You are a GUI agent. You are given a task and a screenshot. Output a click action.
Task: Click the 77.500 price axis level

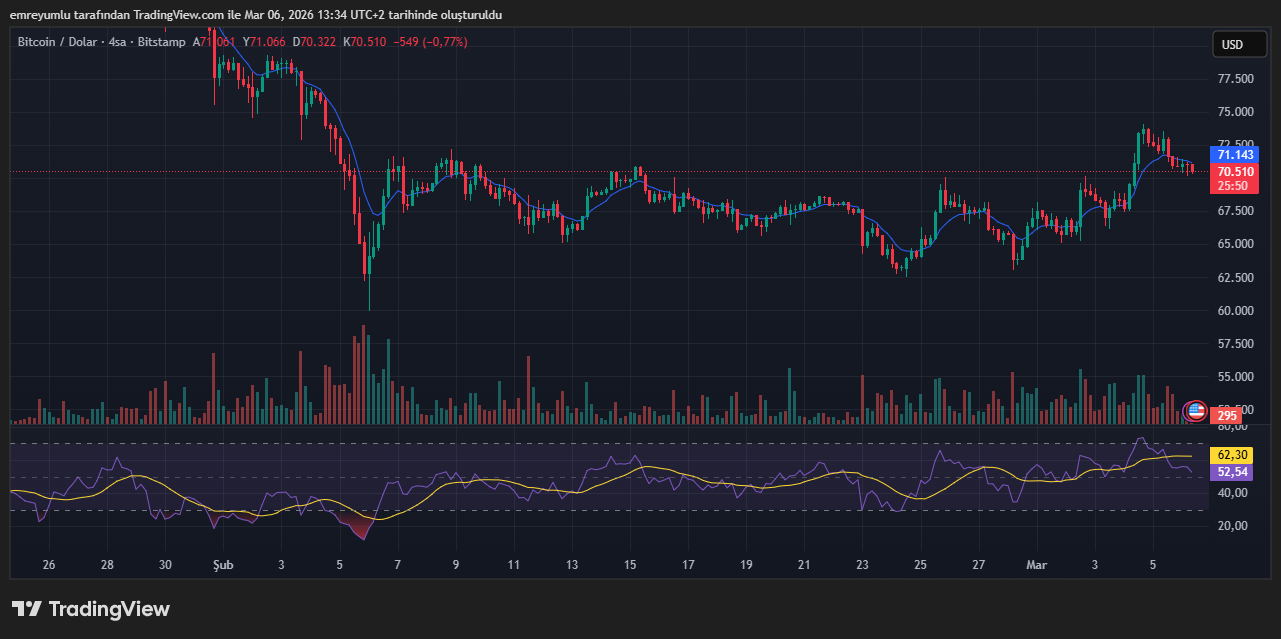(x=1236, y=79)
